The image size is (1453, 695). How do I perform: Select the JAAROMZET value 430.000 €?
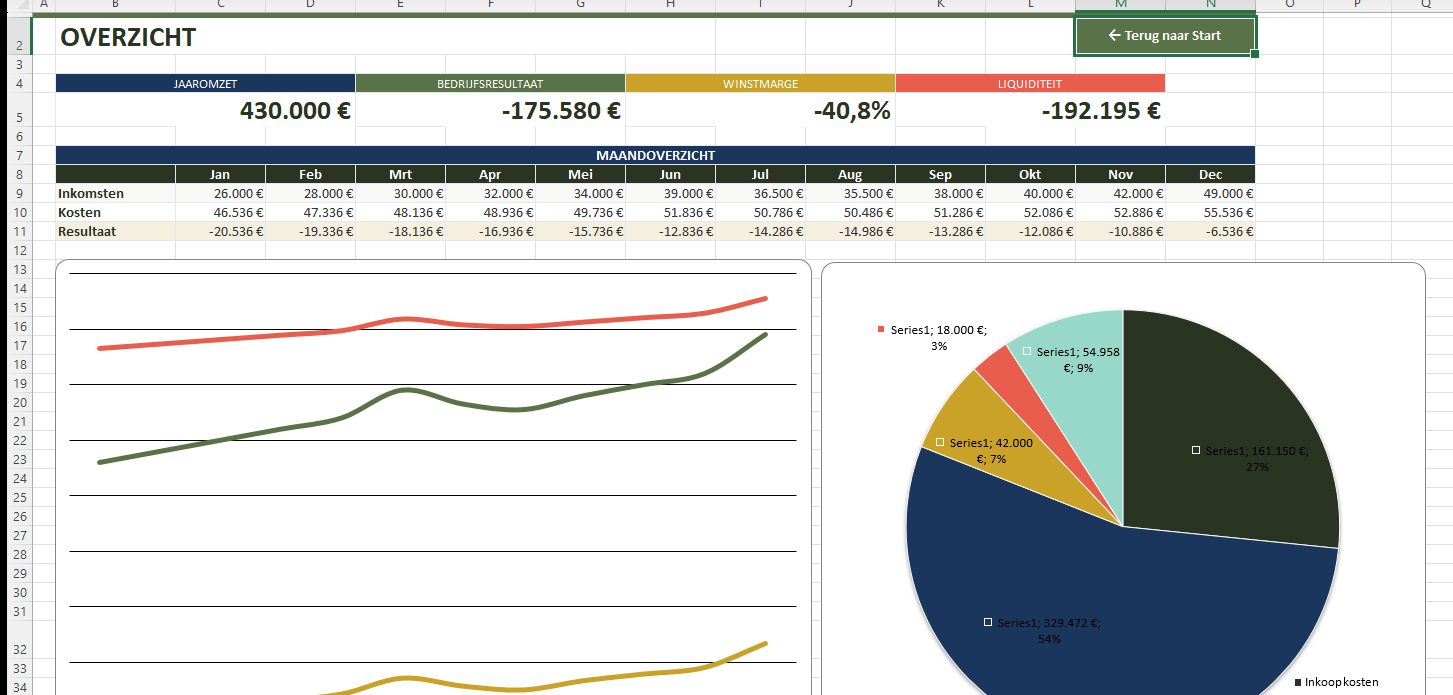(x=295, y=110)
